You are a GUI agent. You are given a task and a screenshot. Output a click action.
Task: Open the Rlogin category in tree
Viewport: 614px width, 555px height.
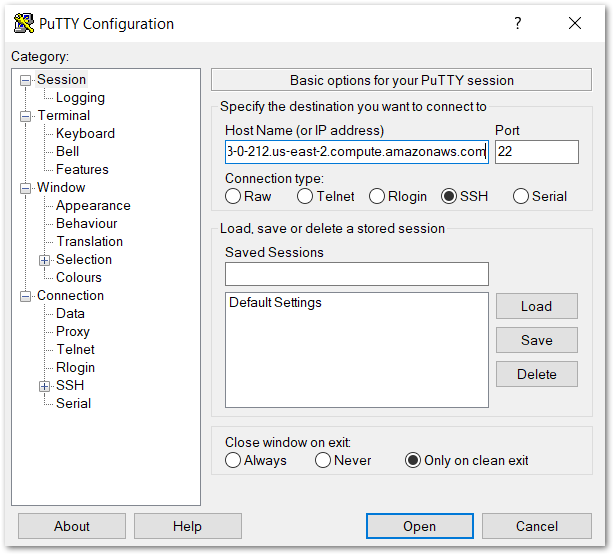pyautogui.click(x=75, y=368)
